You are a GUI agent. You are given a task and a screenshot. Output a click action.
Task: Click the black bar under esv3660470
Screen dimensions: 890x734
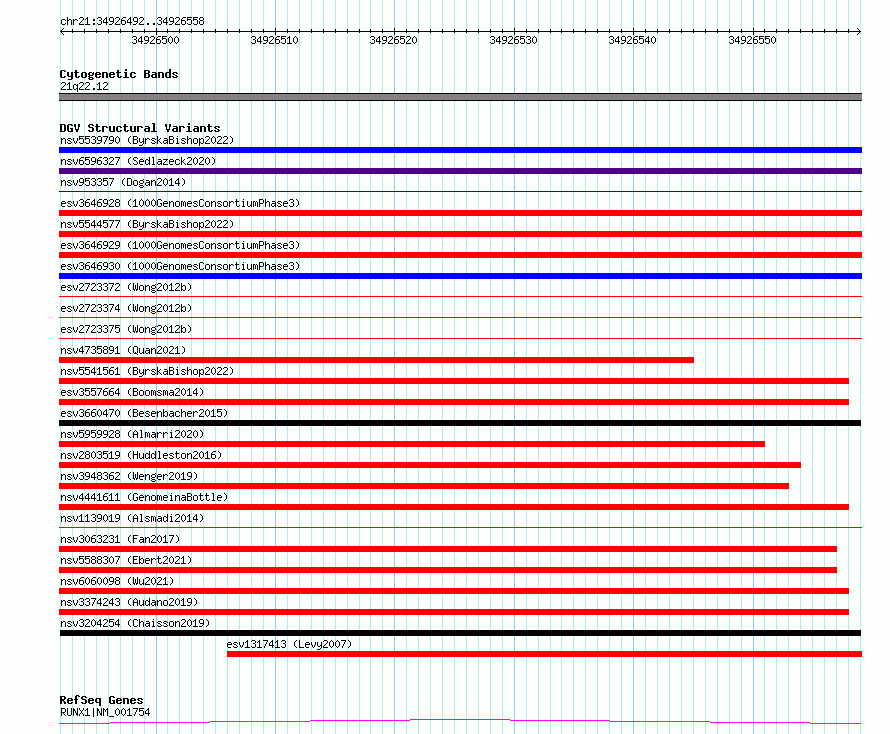pyautogui.click(x=460, y=423)
